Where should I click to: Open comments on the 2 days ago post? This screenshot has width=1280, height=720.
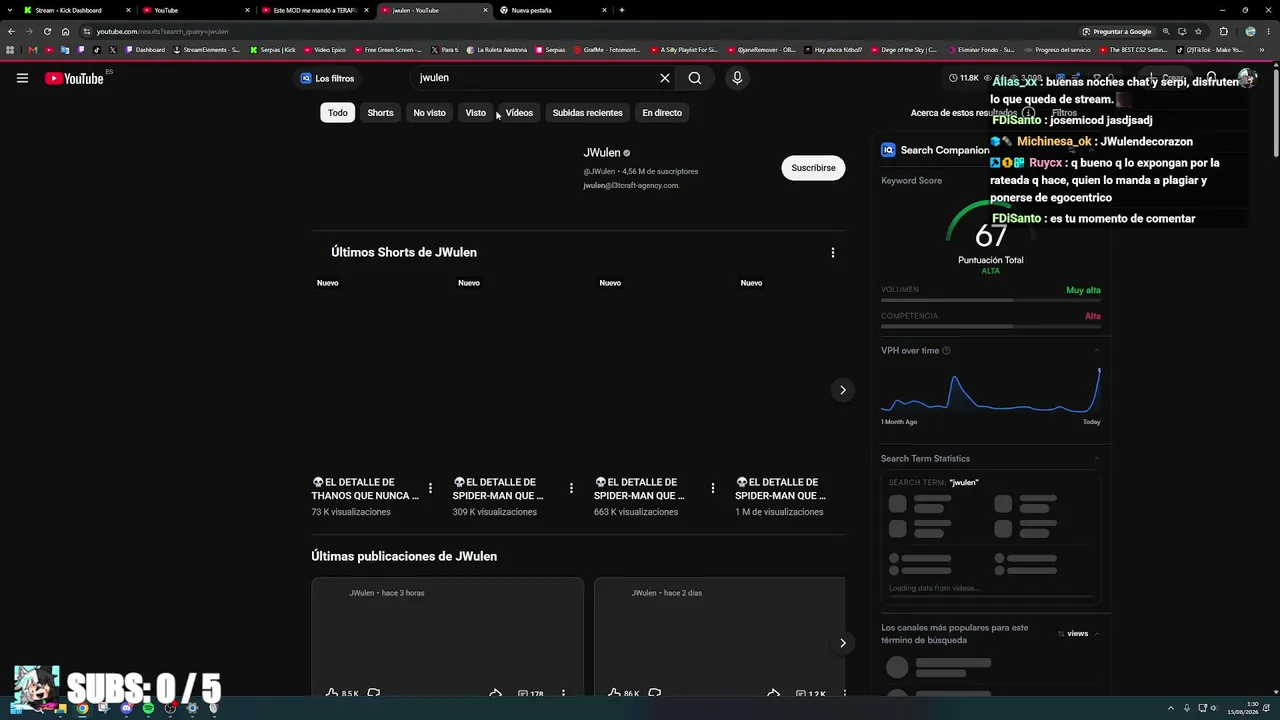tap(811, 693)
